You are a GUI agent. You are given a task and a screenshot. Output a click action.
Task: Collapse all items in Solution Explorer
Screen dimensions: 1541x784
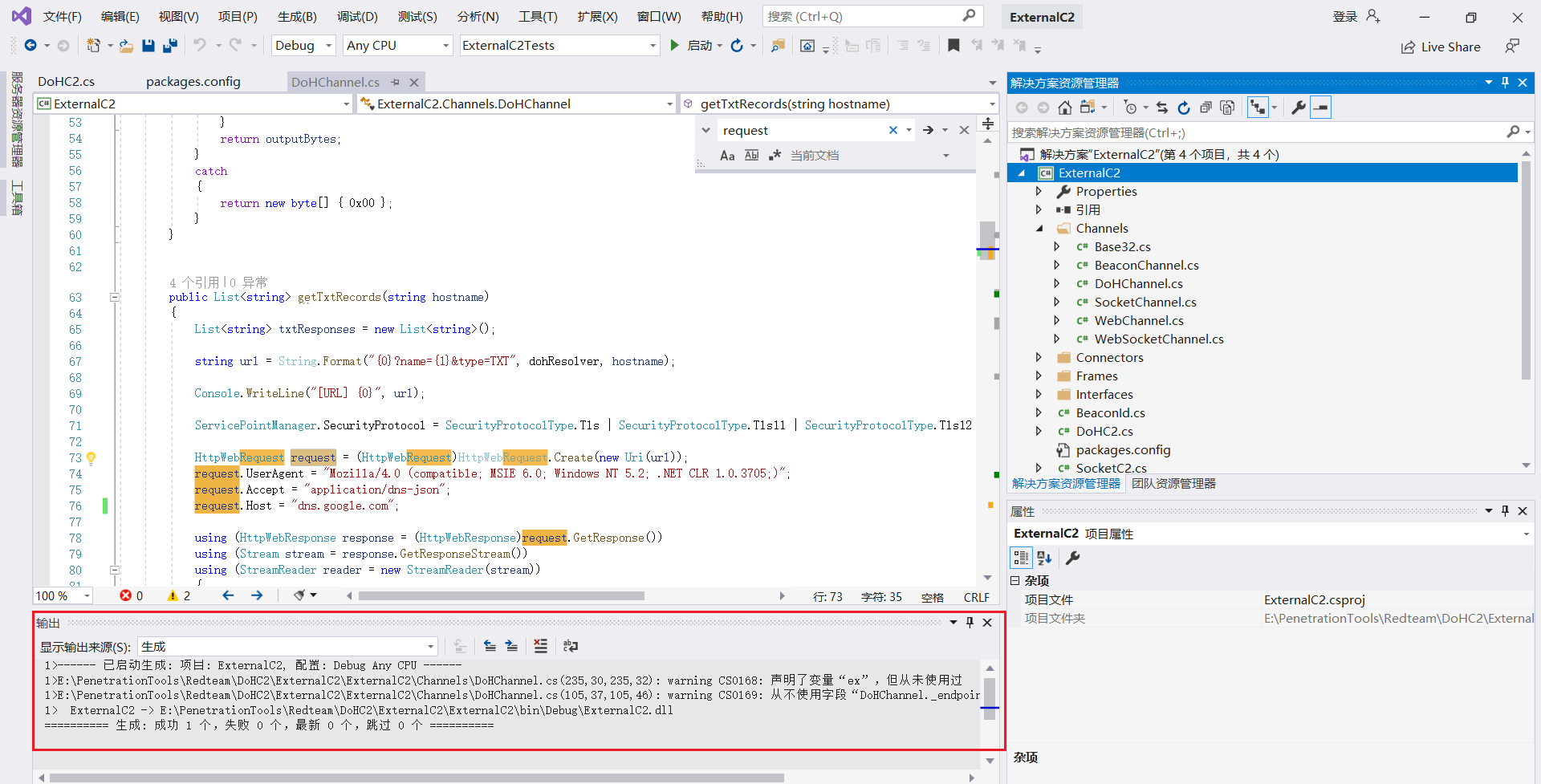tap(1205, 108)
